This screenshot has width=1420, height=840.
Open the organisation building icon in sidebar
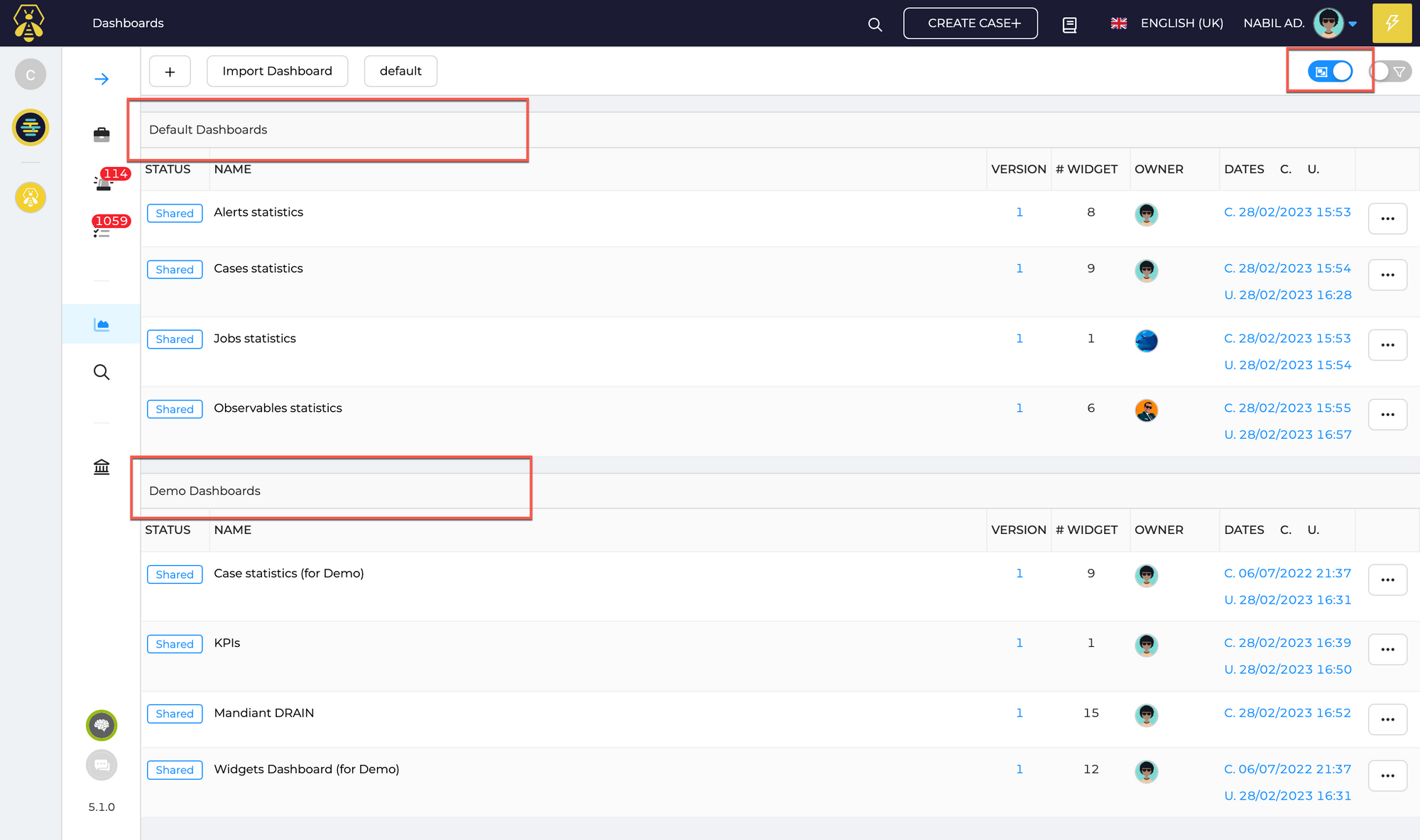[x=102, y=467]
